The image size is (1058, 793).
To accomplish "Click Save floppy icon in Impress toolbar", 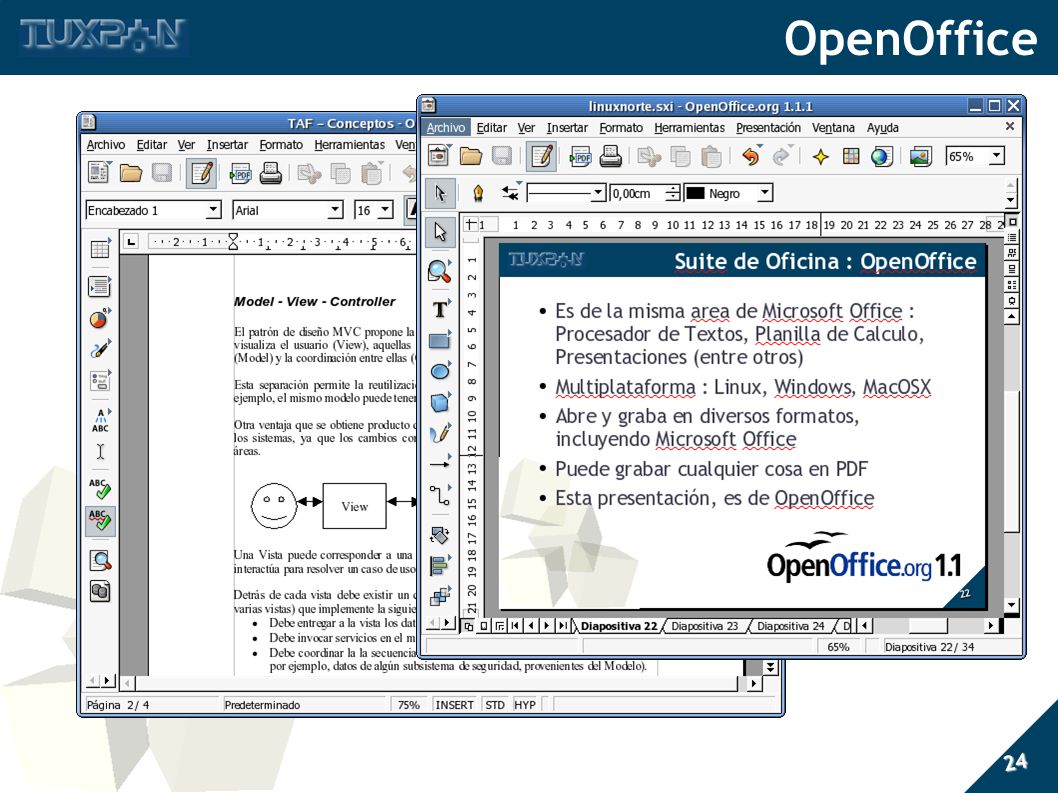I will pyautogui.click(x=501, y=157).
